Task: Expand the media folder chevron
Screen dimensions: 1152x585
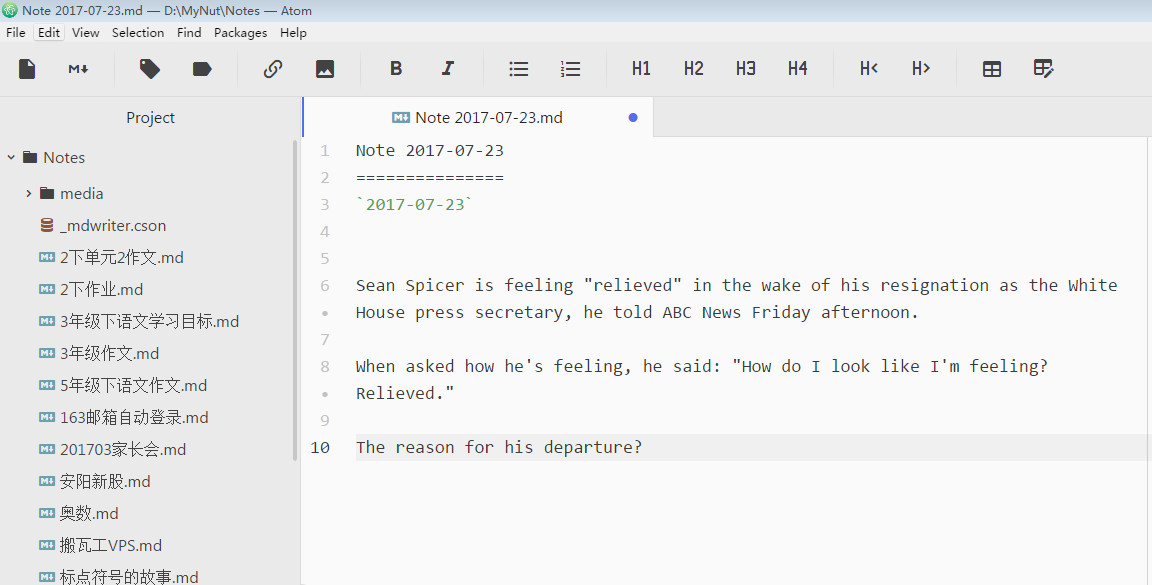Action: tap(29, 193)
